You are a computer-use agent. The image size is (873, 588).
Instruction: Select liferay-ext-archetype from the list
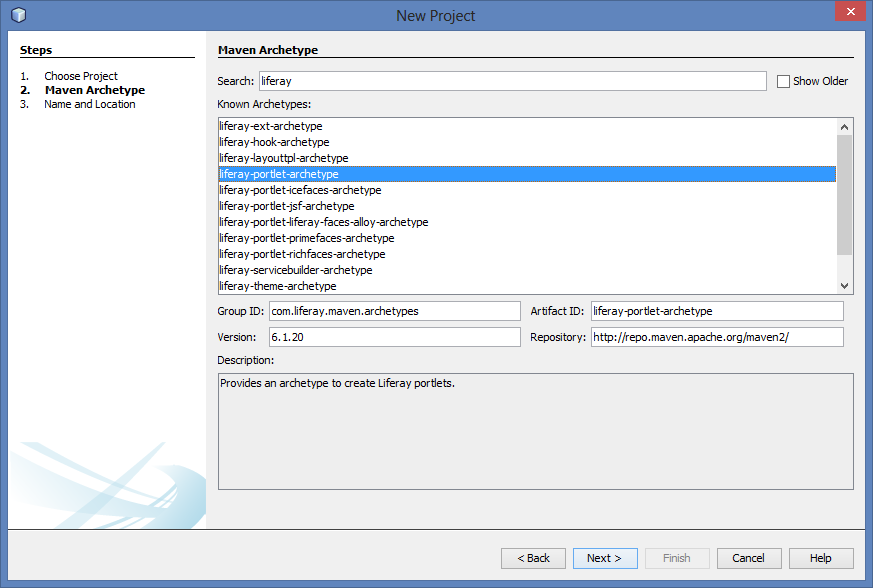270,126
